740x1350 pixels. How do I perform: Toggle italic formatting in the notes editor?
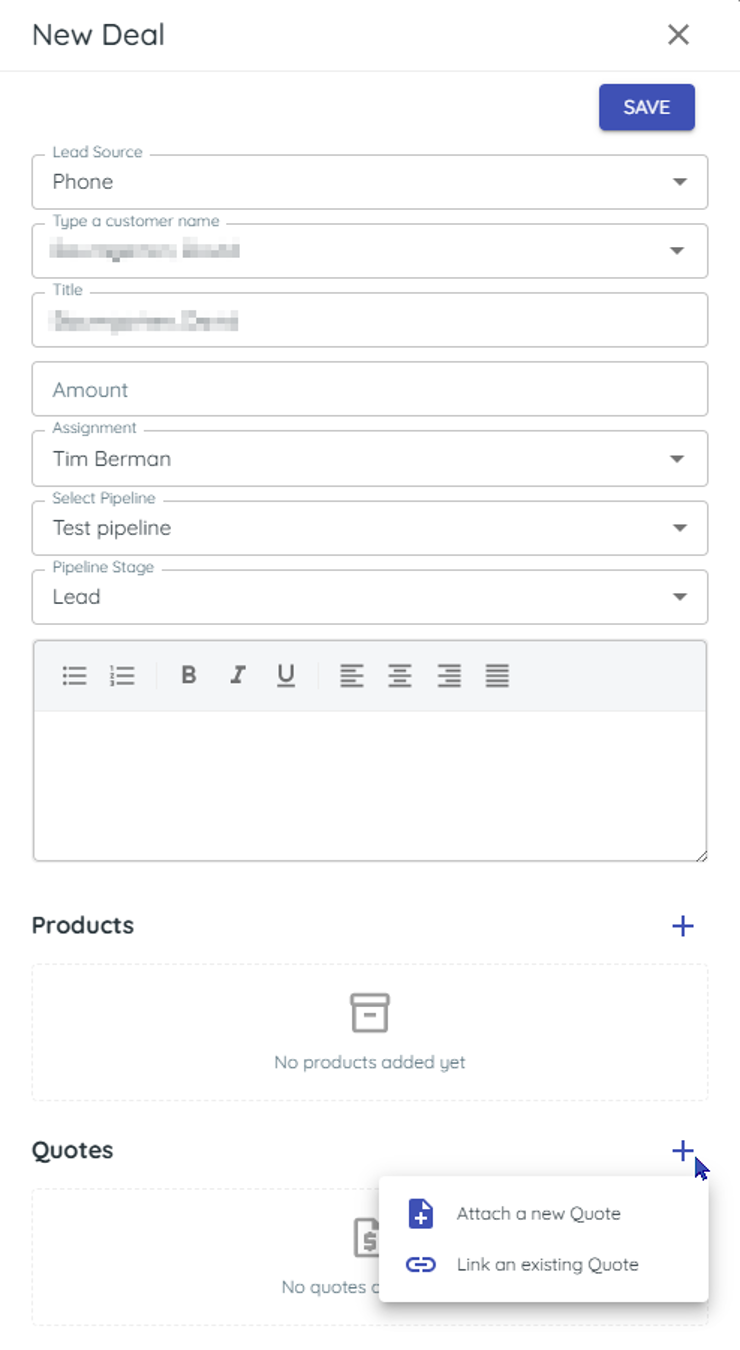[x=237, y=676]
